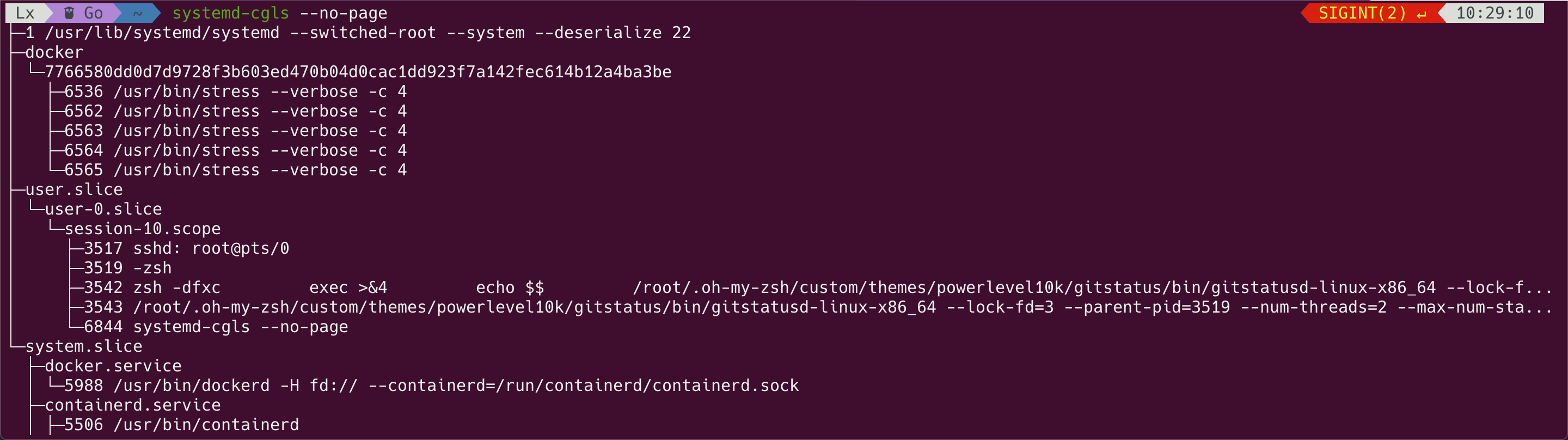Click process 3519 -zsh entry
The height and width of the screenshot is (440, 1568).
(128, 268)
